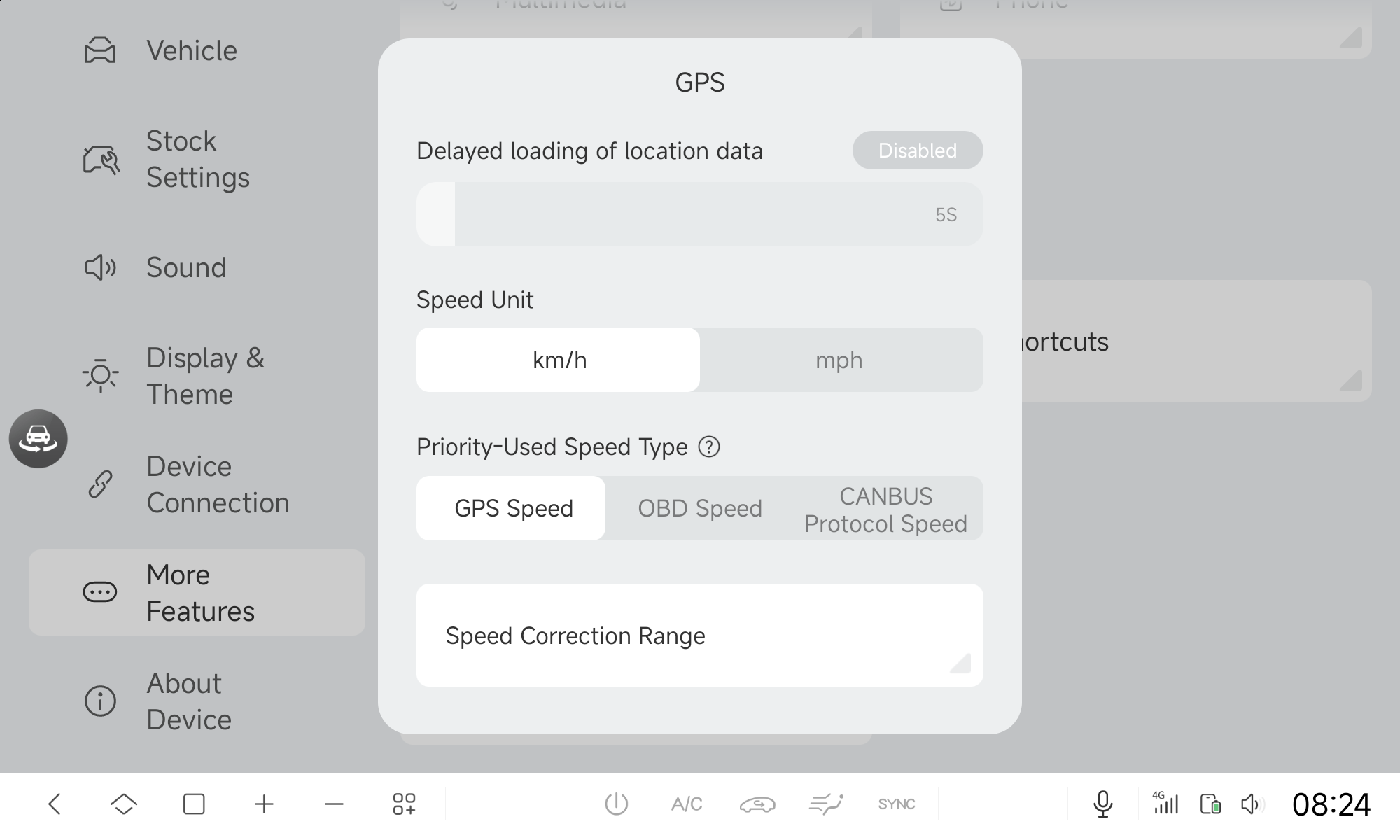The width and height of the screenshot is (1400, 840).
Task: Click the air recirculation car icon
Action: coord(757,804)
